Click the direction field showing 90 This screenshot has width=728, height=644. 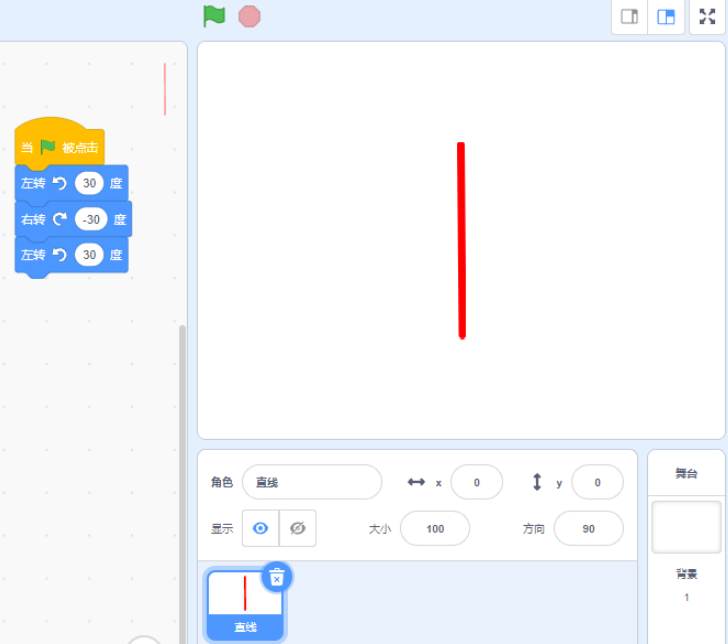pos(588,528)
